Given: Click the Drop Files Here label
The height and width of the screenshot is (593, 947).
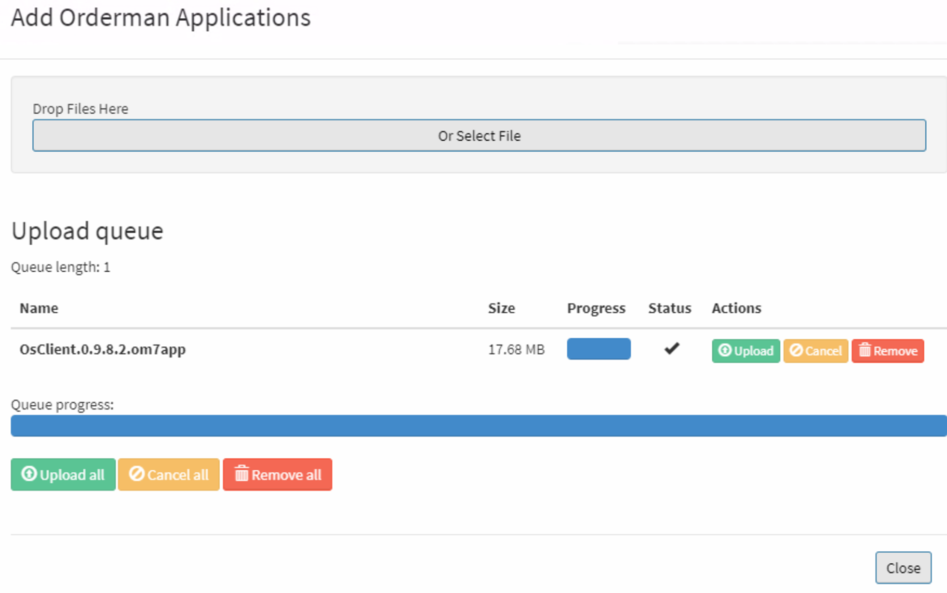Looking at the screenshot, I should [80, 109].
